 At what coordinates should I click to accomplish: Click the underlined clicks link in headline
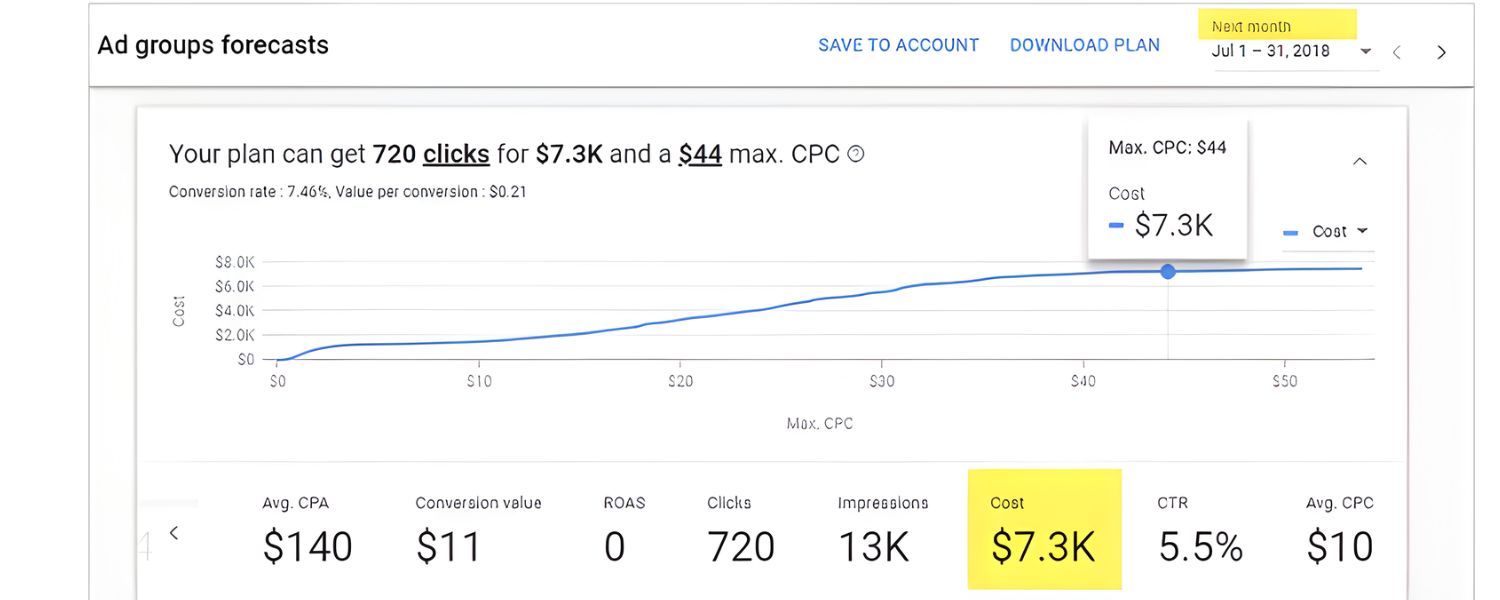[456, 154]
